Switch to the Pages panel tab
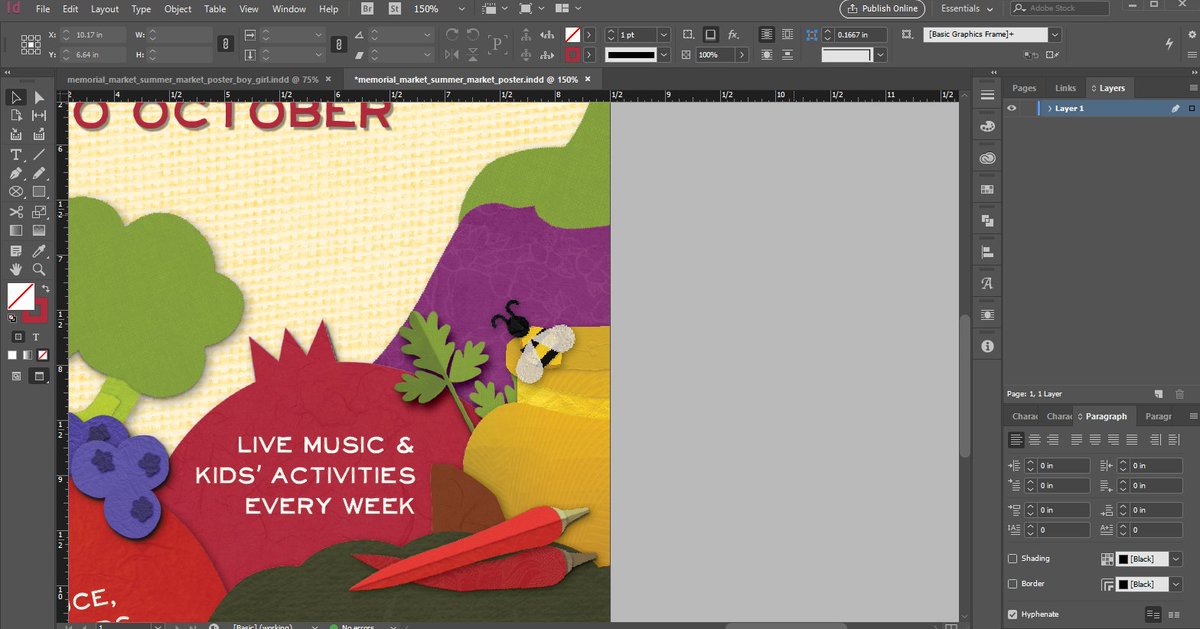The height and width of the screenshot is (629, 1200). click(x=1024, y=88)
